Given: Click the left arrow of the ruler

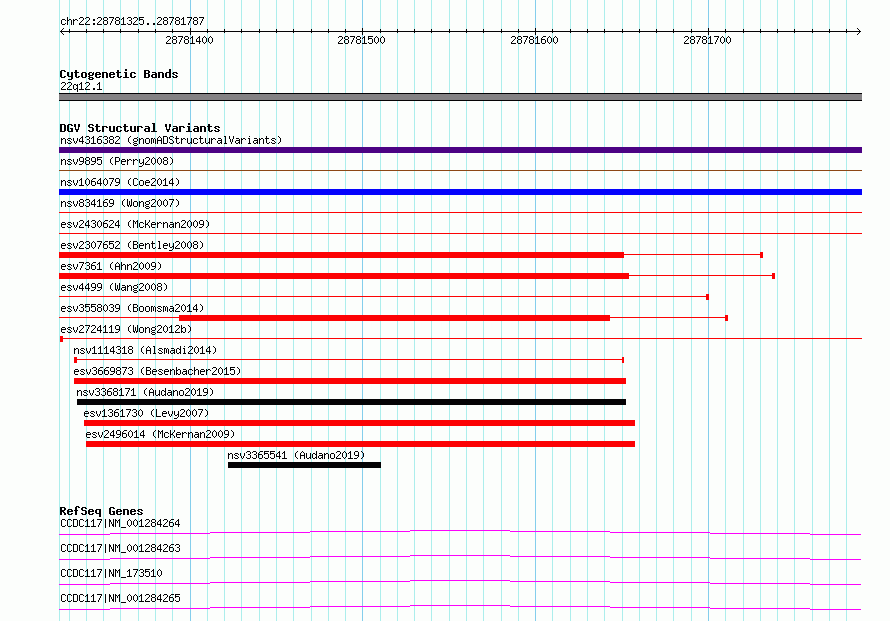Looking at the screenshot, I should tap(63, 31).
